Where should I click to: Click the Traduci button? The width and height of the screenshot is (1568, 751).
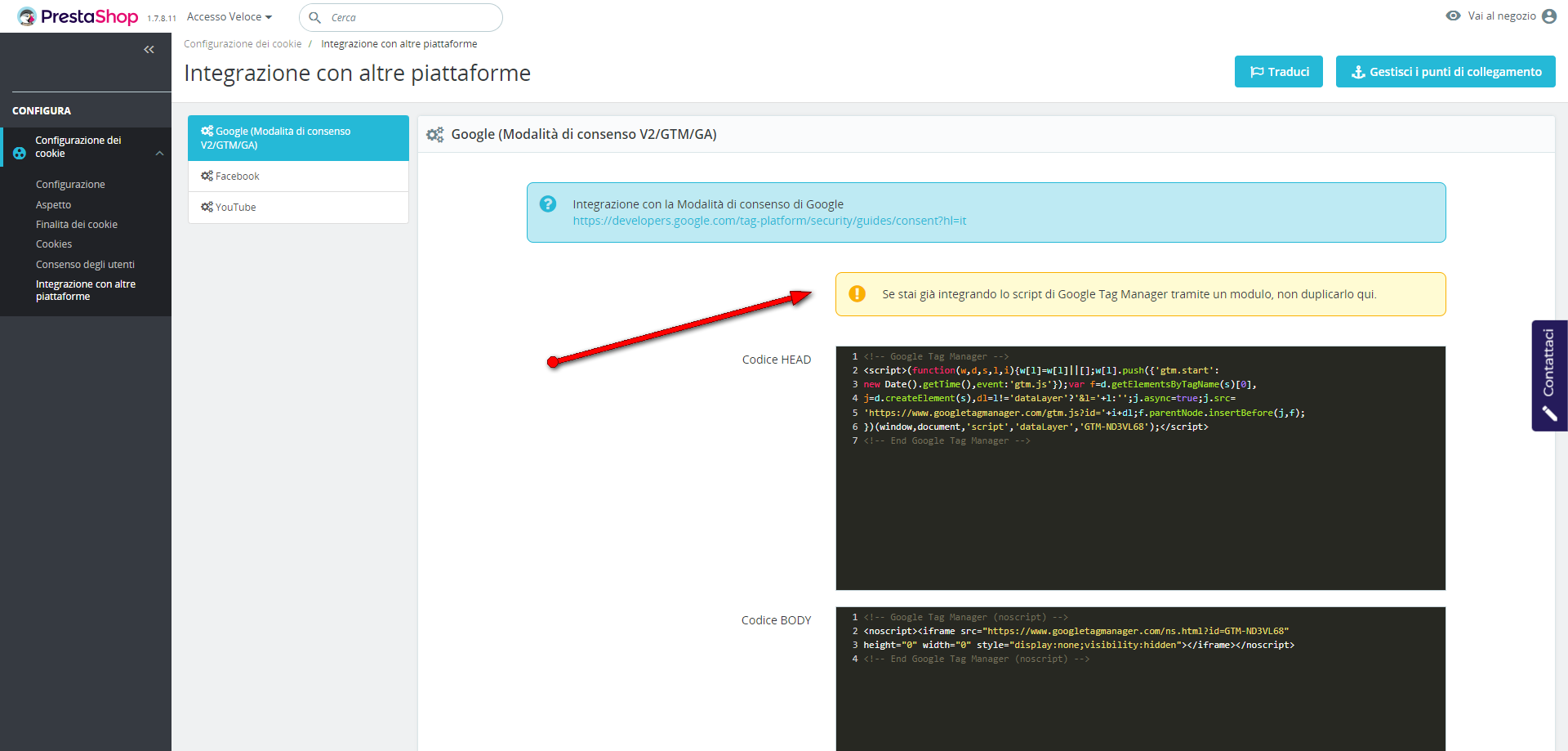pos(1278,72)
